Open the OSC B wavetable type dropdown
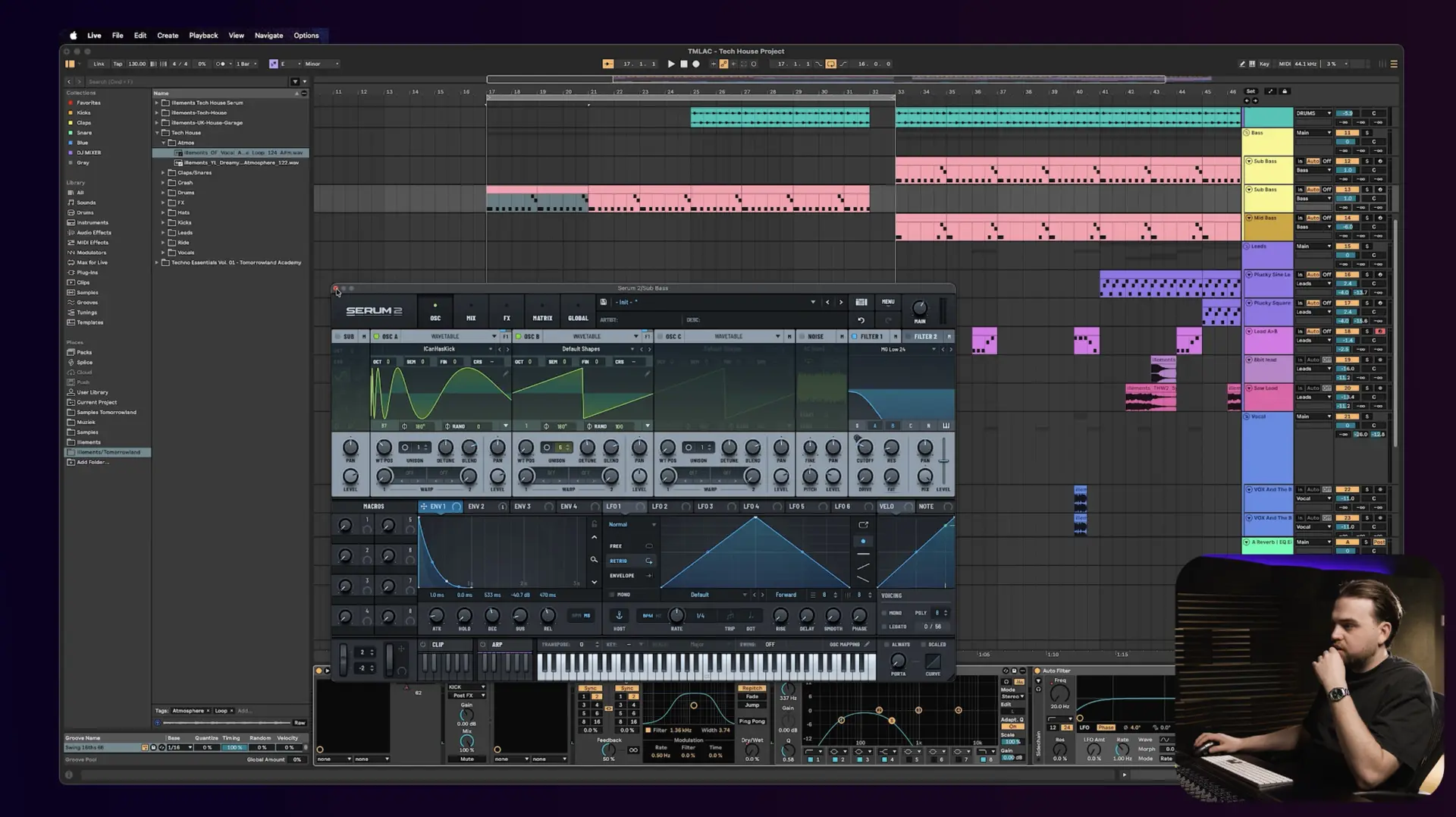 635,337
